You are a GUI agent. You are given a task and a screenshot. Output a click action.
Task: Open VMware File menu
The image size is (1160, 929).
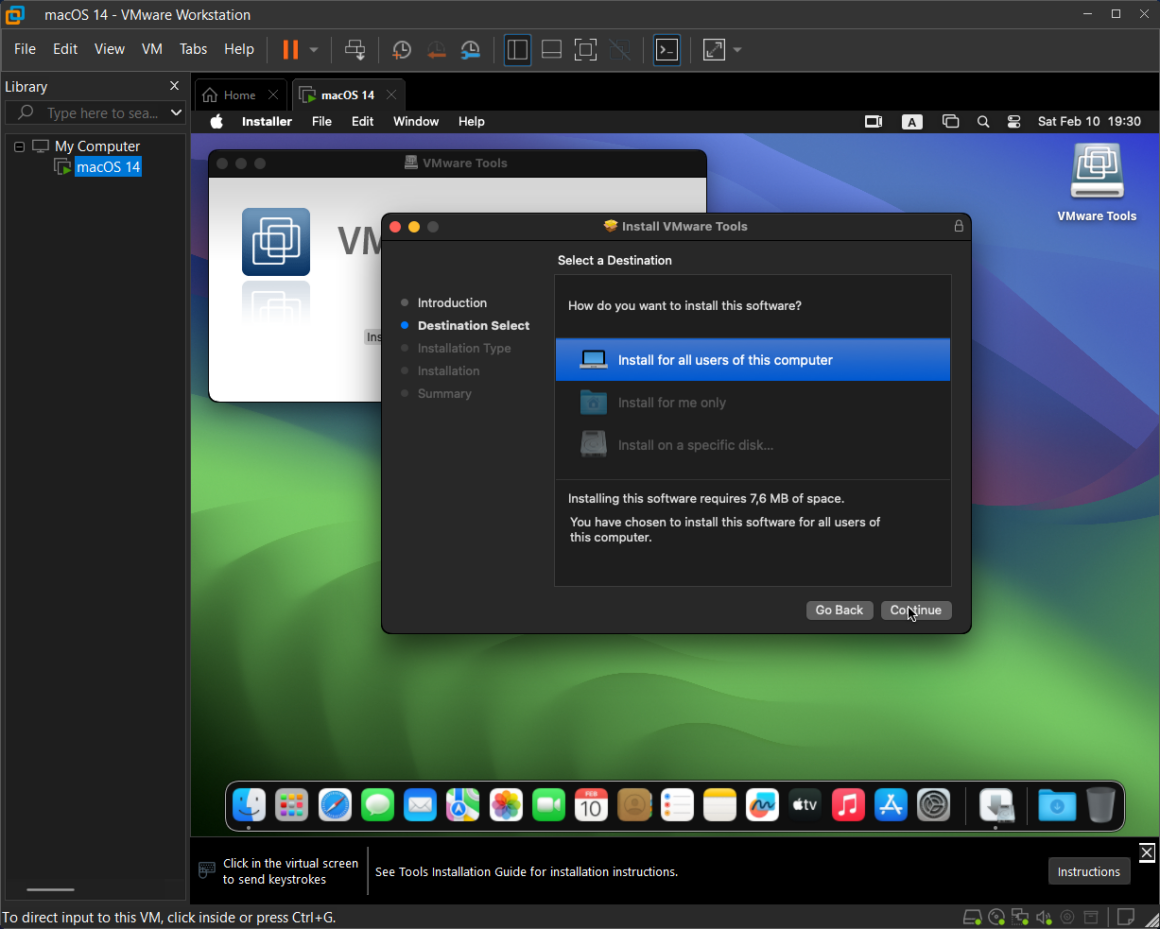(x=24, y=49)
